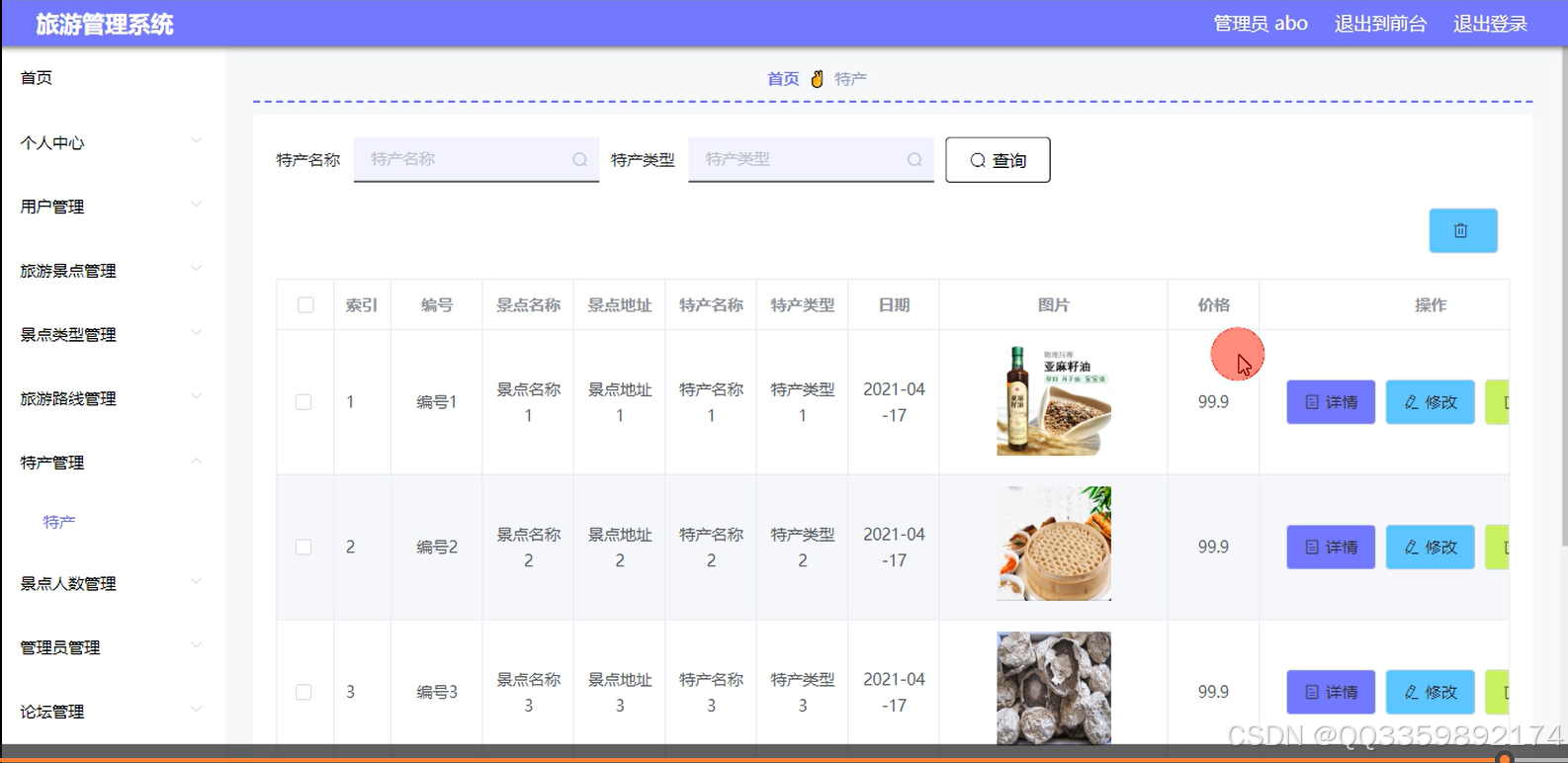
Task: Click 详情 button in row 3
Action: (x=1331, y=692)
